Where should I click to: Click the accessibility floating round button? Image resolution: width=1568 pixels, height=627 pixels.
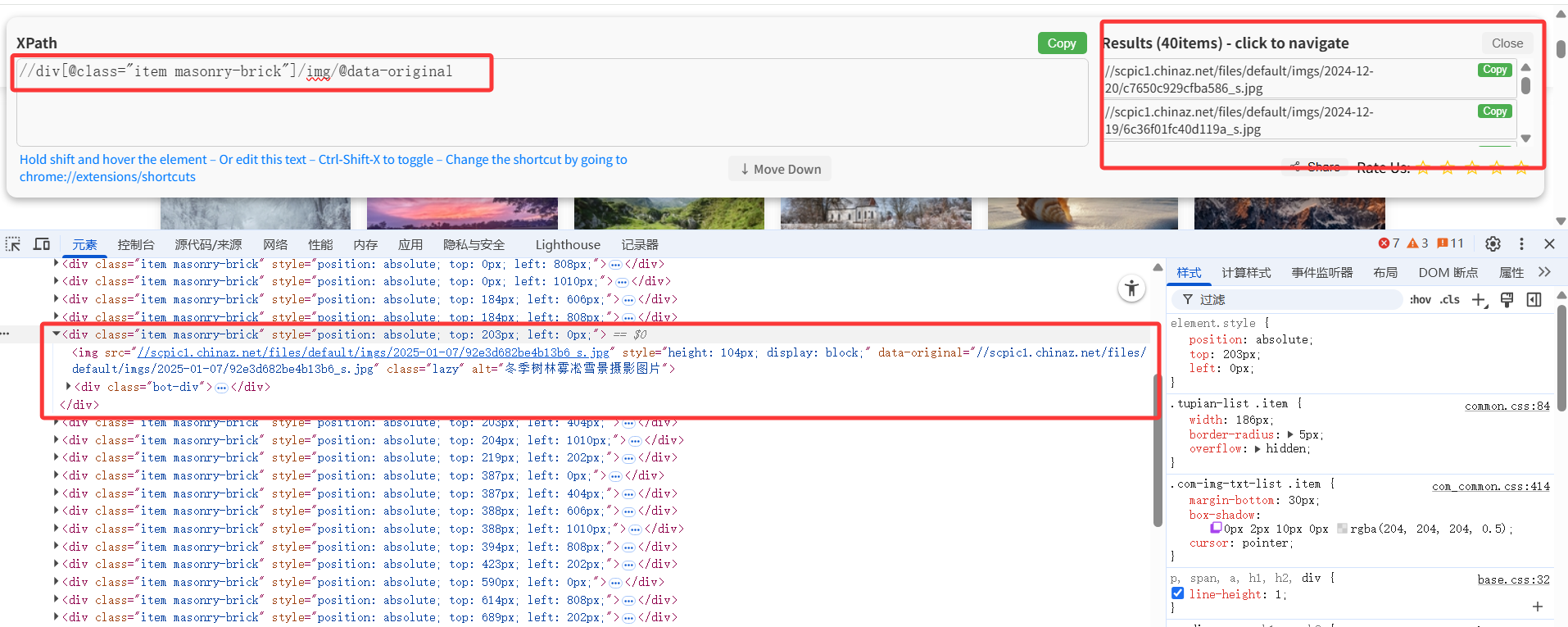[1131, 288]
